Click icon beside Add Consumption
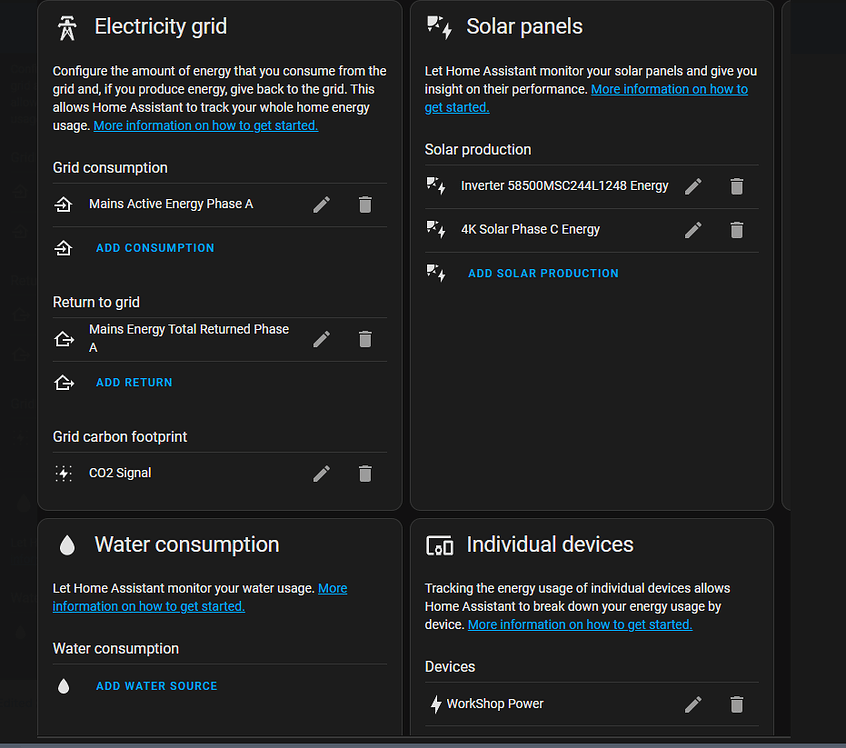Viewport: 846px width, 748px height. [64, 248]
